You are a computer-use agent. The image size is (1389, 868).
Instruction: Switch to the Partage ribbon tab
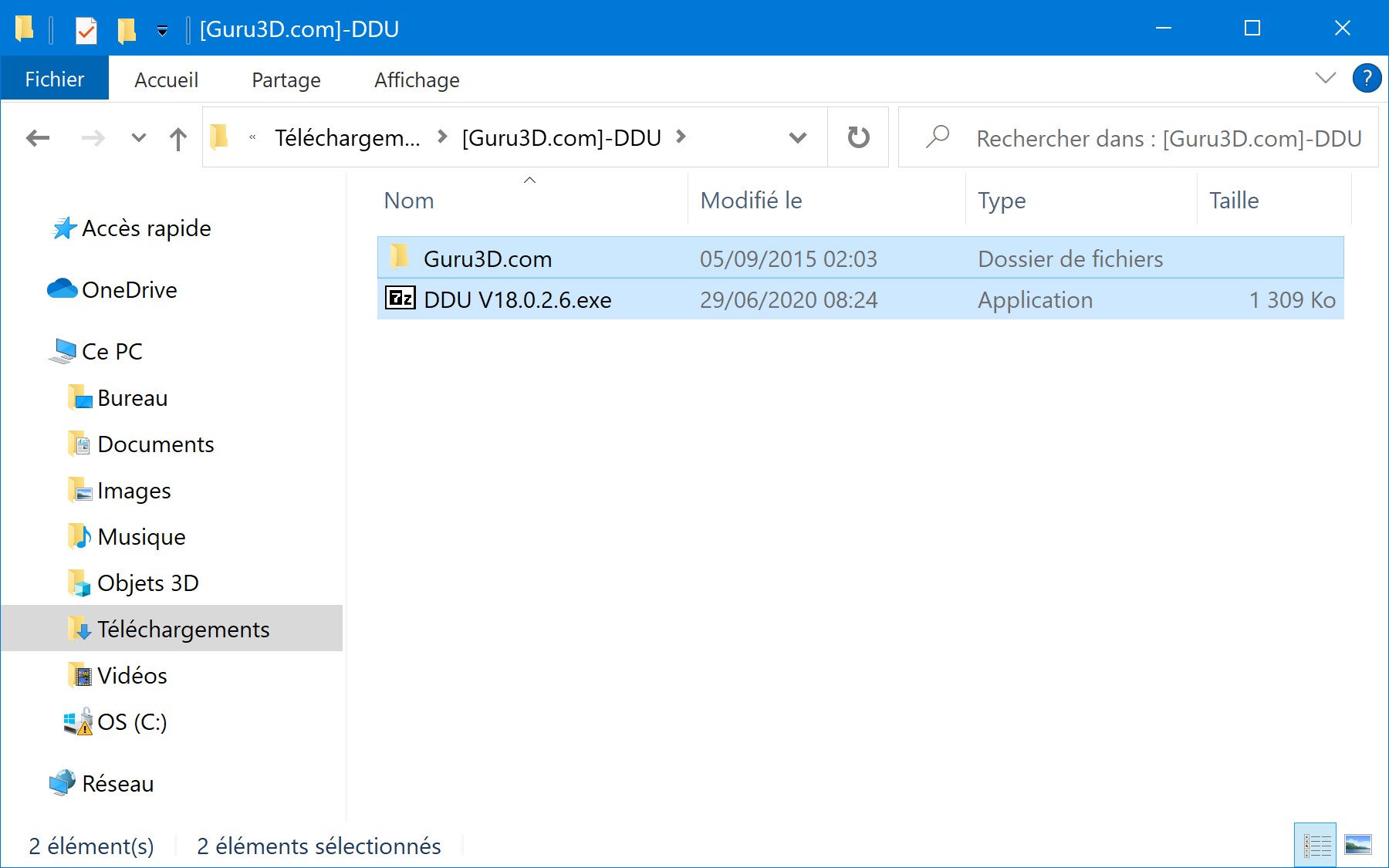click(286, 79)
